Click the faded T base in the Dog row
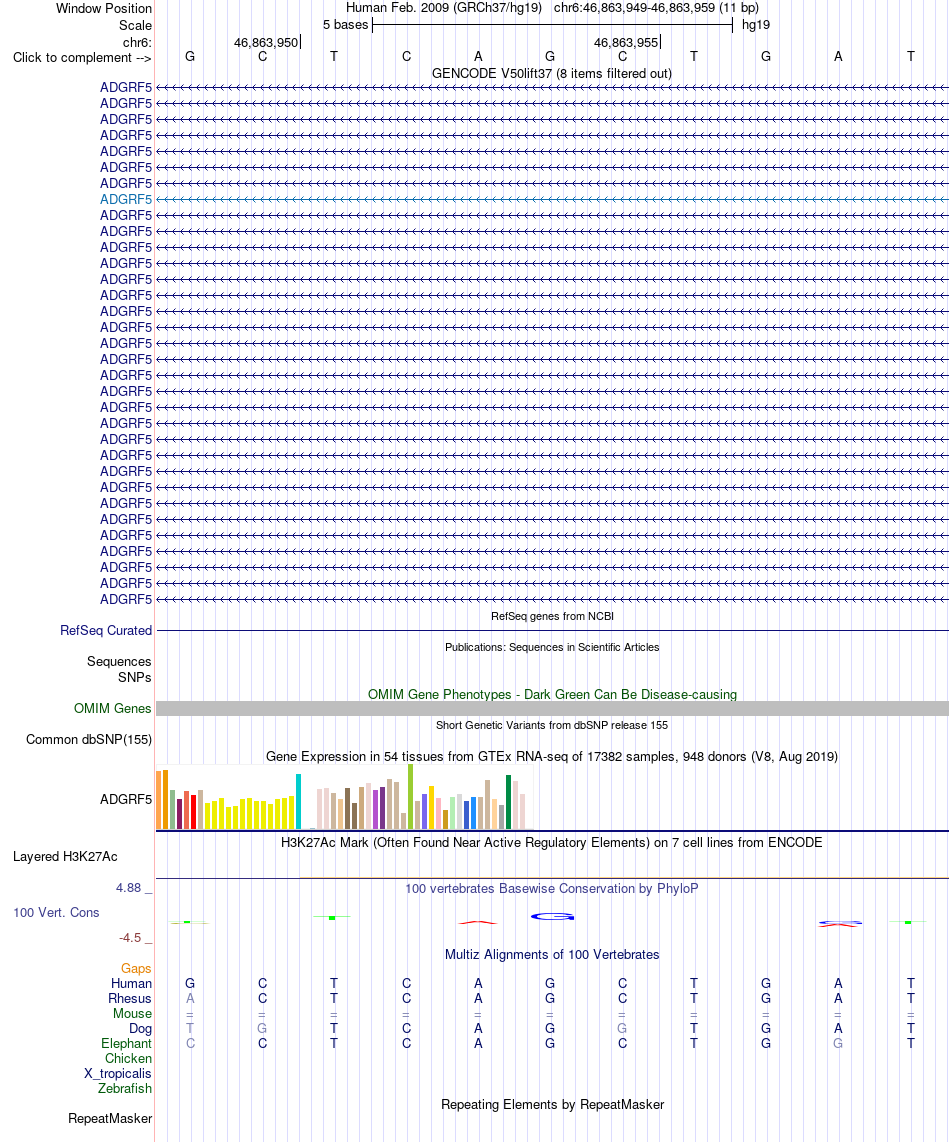Viewport: 950px width, 1142px height. (190, 1028)
